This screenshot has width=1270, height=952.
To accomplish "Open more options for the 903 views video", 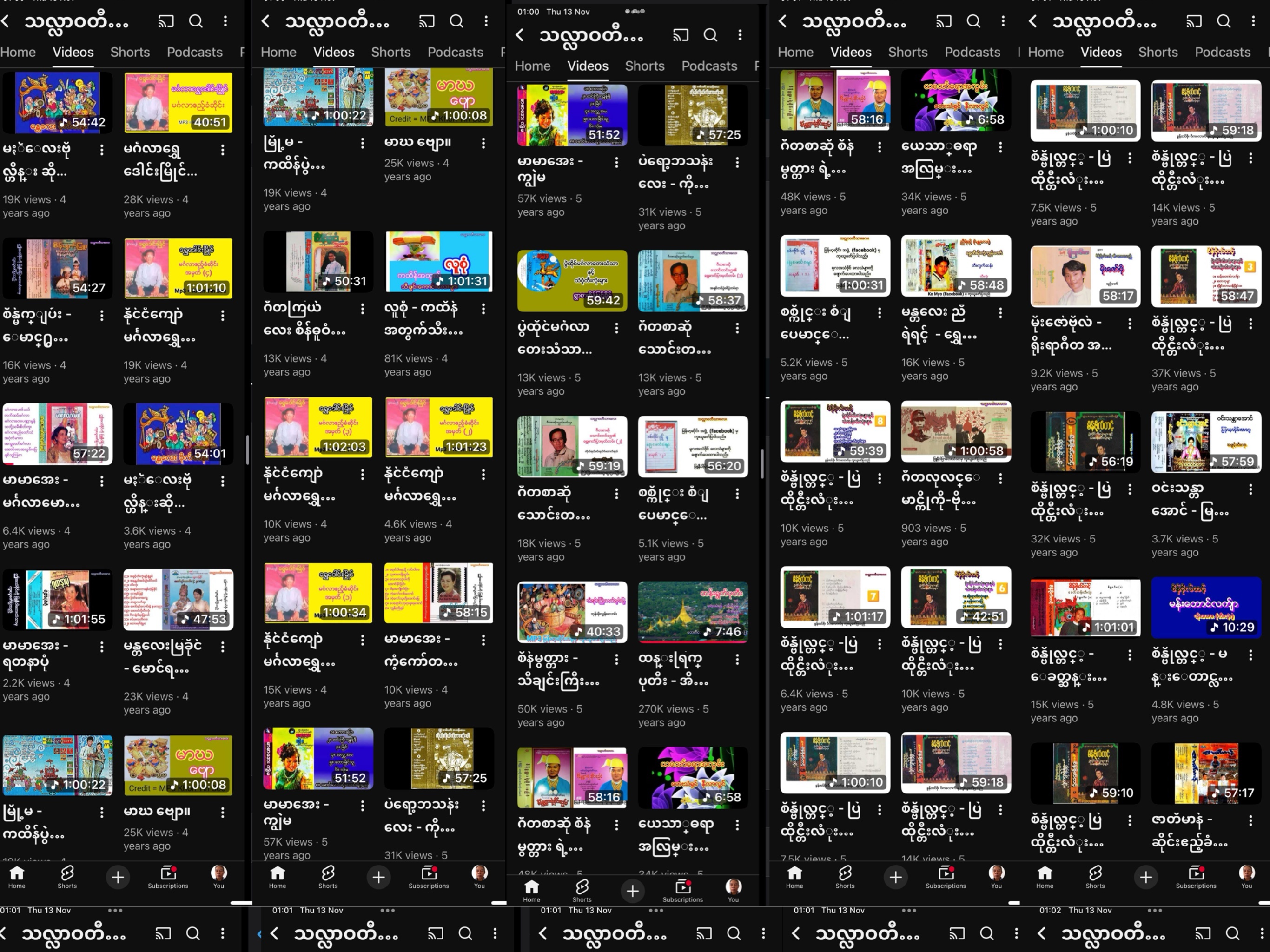I will tap(1000, 478).
